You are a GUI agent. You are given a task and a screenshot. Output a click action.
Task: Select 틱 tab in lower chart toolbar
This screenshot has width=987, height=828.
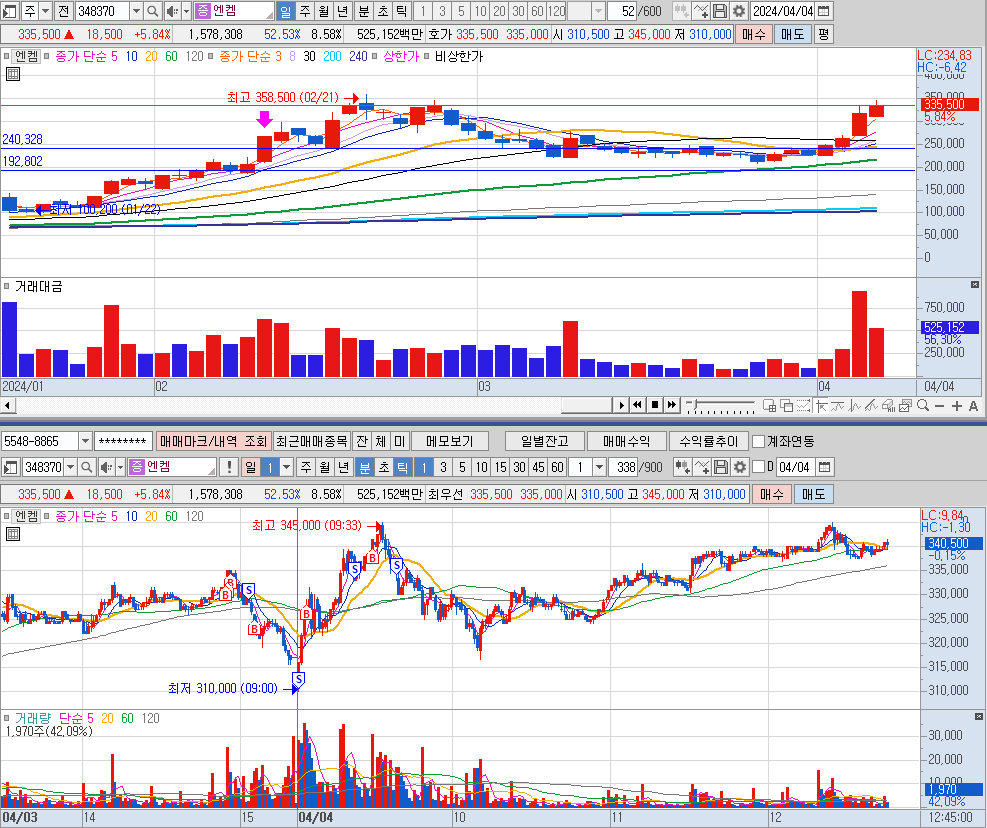pyautogui.click(x=403, y=467)
